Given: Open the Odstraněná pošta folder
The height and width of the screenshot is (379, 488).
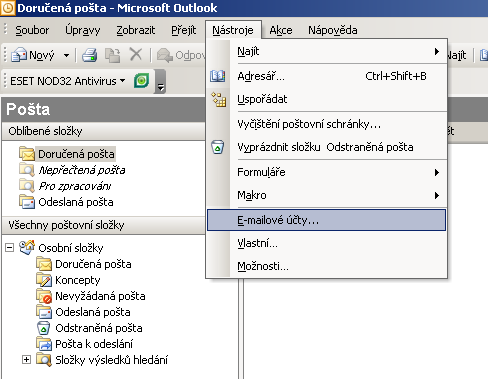Looking at the screenshot, I should pos(99,328).
